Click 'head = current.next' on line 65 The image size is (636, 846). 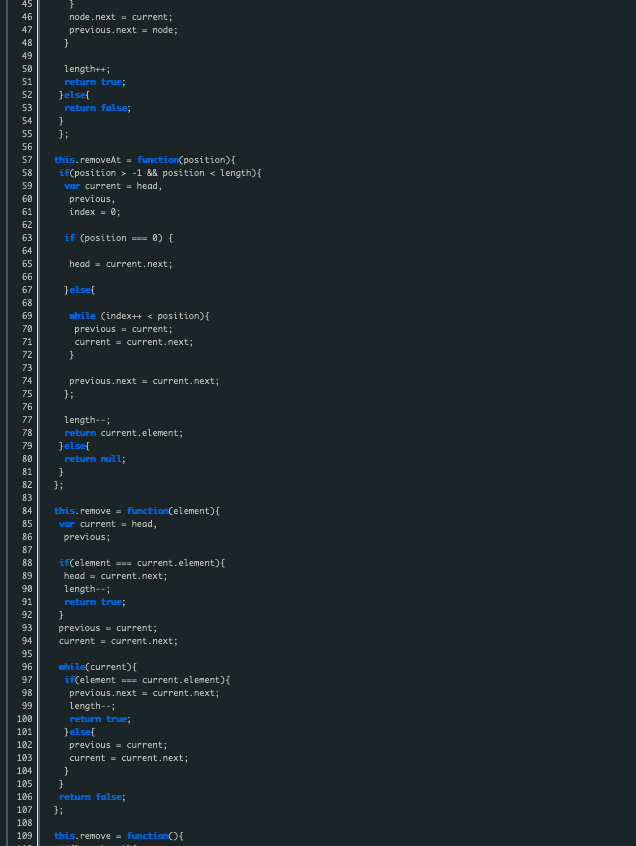120,264
